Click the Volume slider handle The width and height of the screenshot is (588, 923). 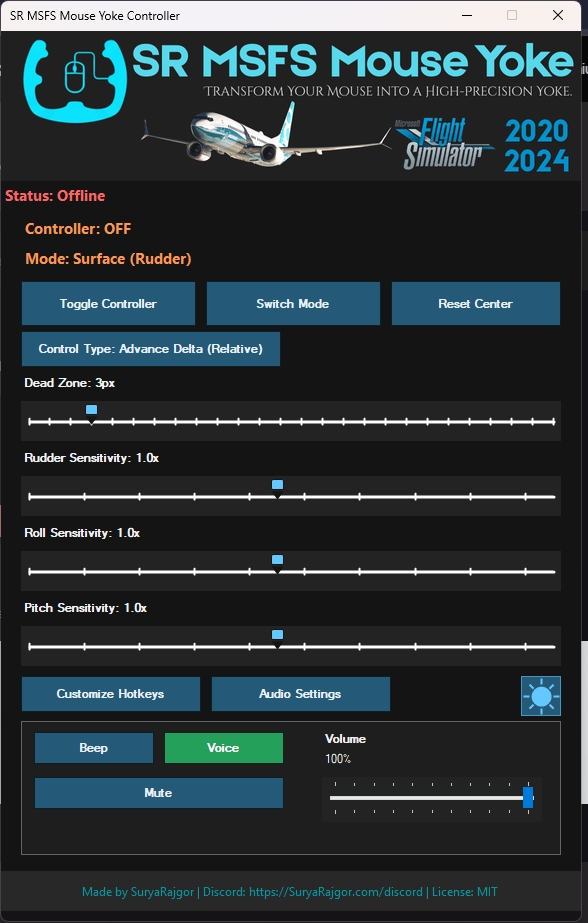(528, 798)
